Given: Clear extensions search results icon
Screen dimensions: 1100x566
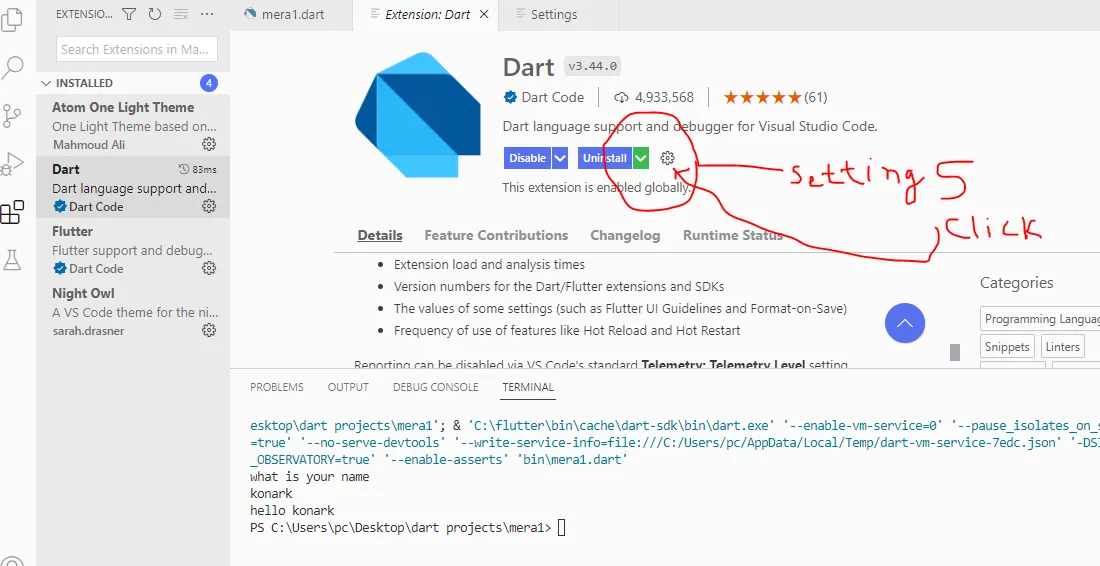Looking at the screenshot, I should pyautogui.click(x=181, y=14).
